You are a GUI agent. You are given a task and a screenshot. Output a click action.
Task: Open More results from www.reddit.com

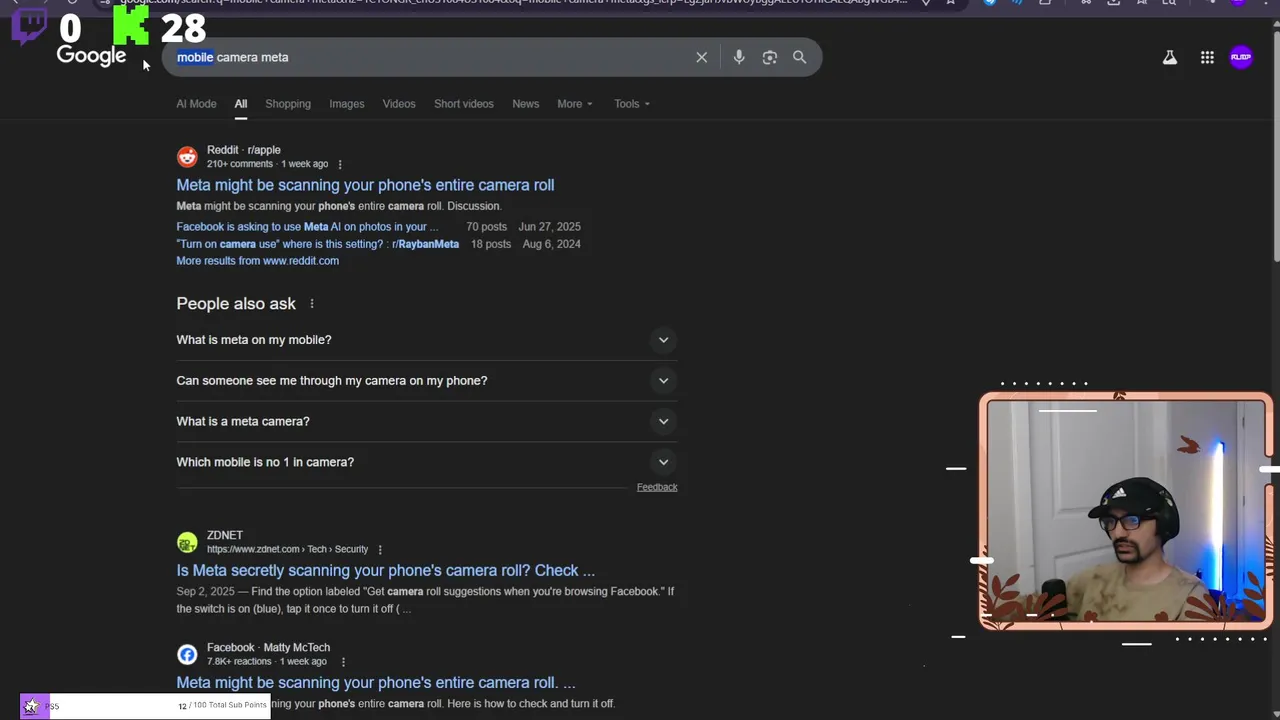(258, 261)
